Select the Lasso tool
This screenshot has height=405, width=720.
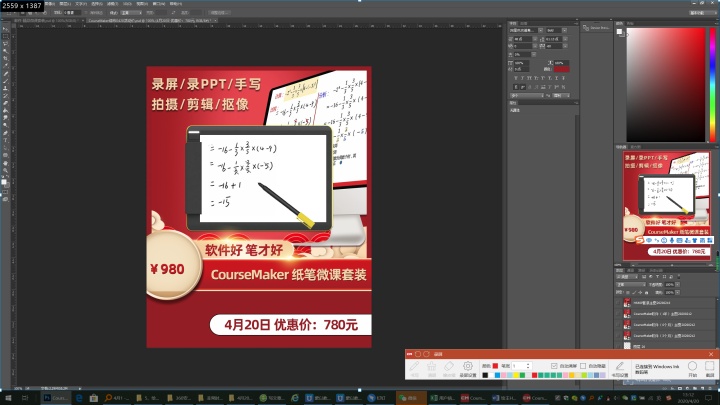click(x=6, y=43)
